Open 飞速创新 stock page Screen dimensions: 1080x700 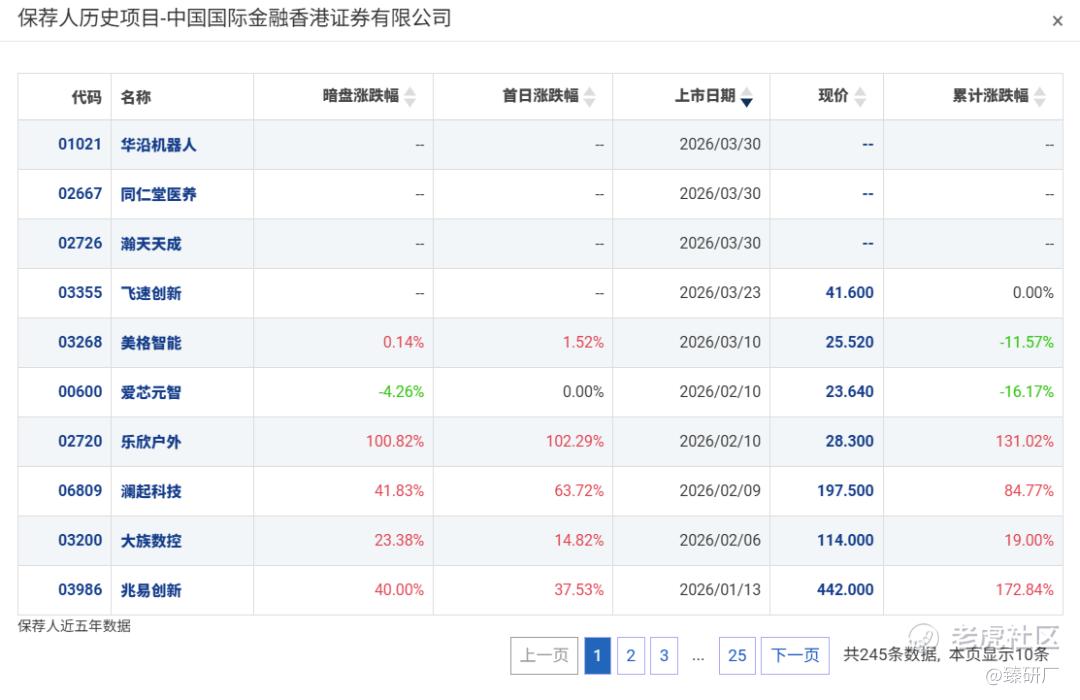(151, 294)
